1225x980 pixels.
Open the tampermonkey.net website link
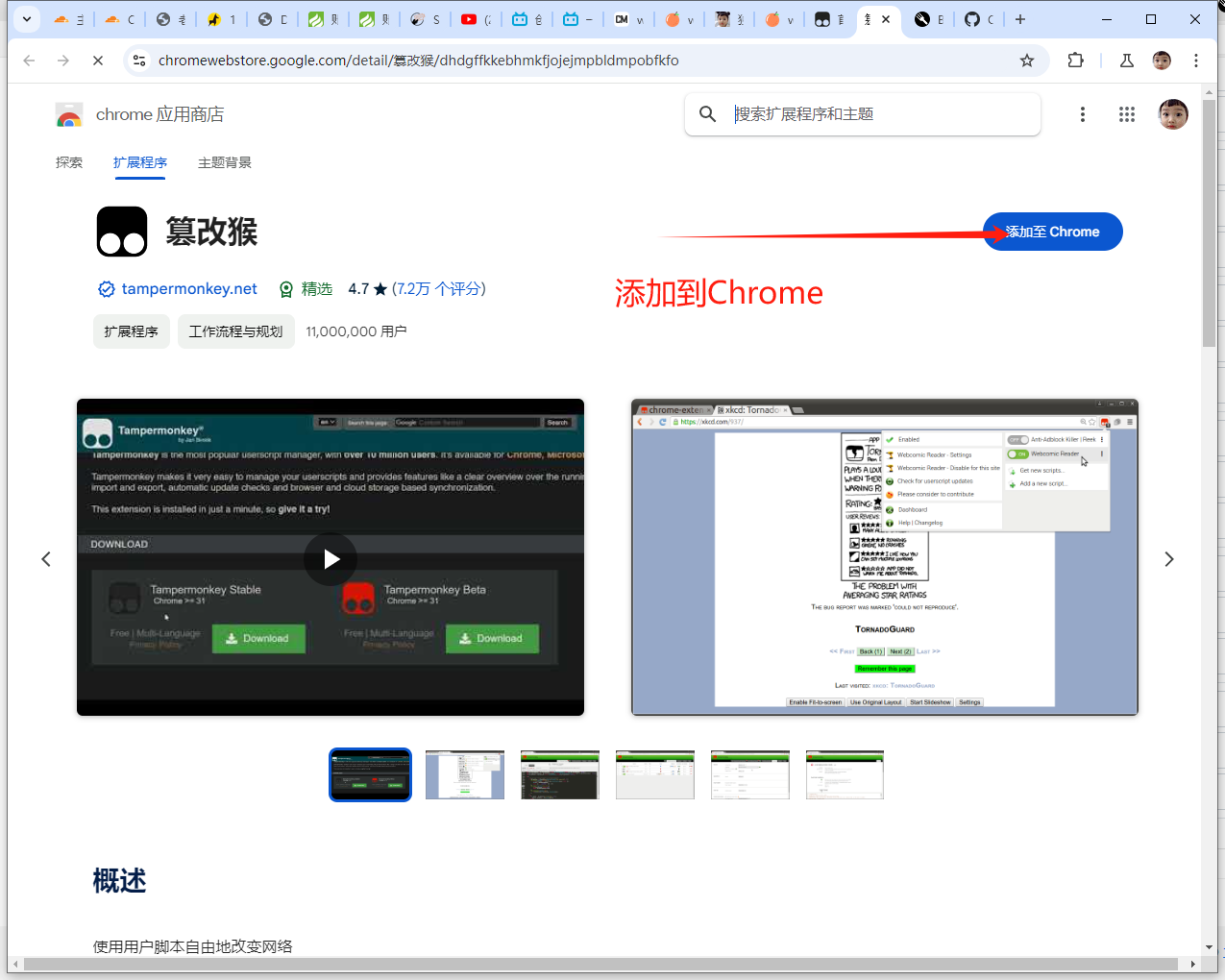pyautogui.click(x=189, y=289)
